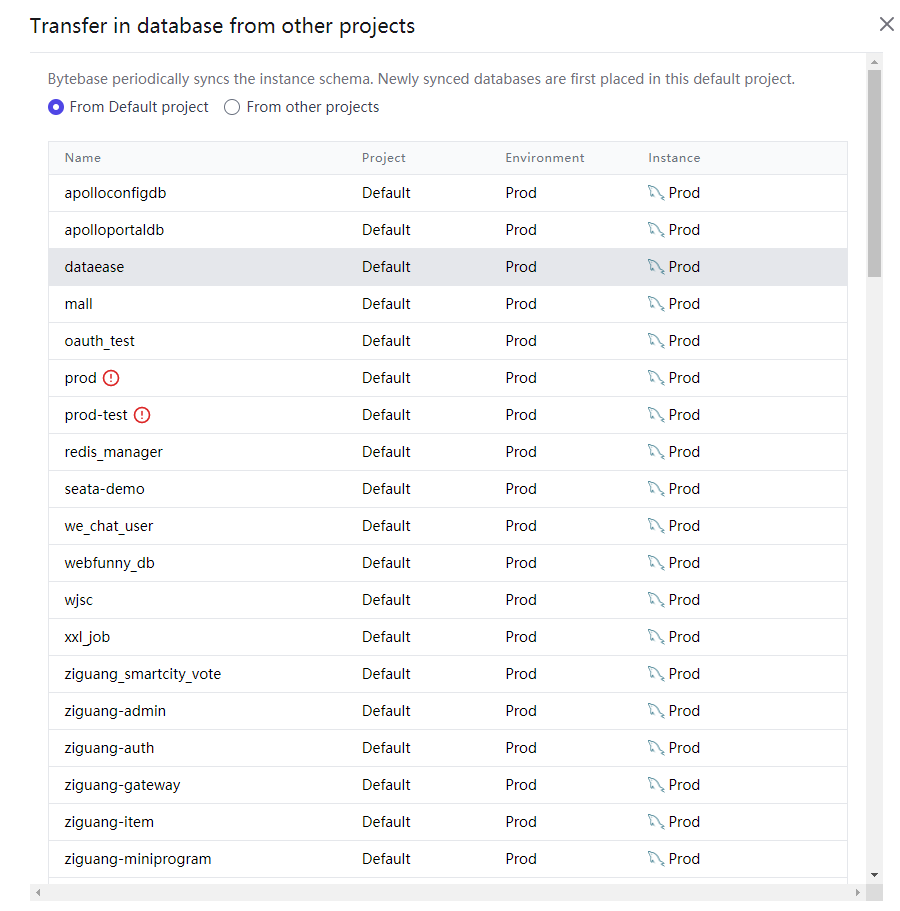Click Prod environment cell in wjsc row

[x=521, y=600]
